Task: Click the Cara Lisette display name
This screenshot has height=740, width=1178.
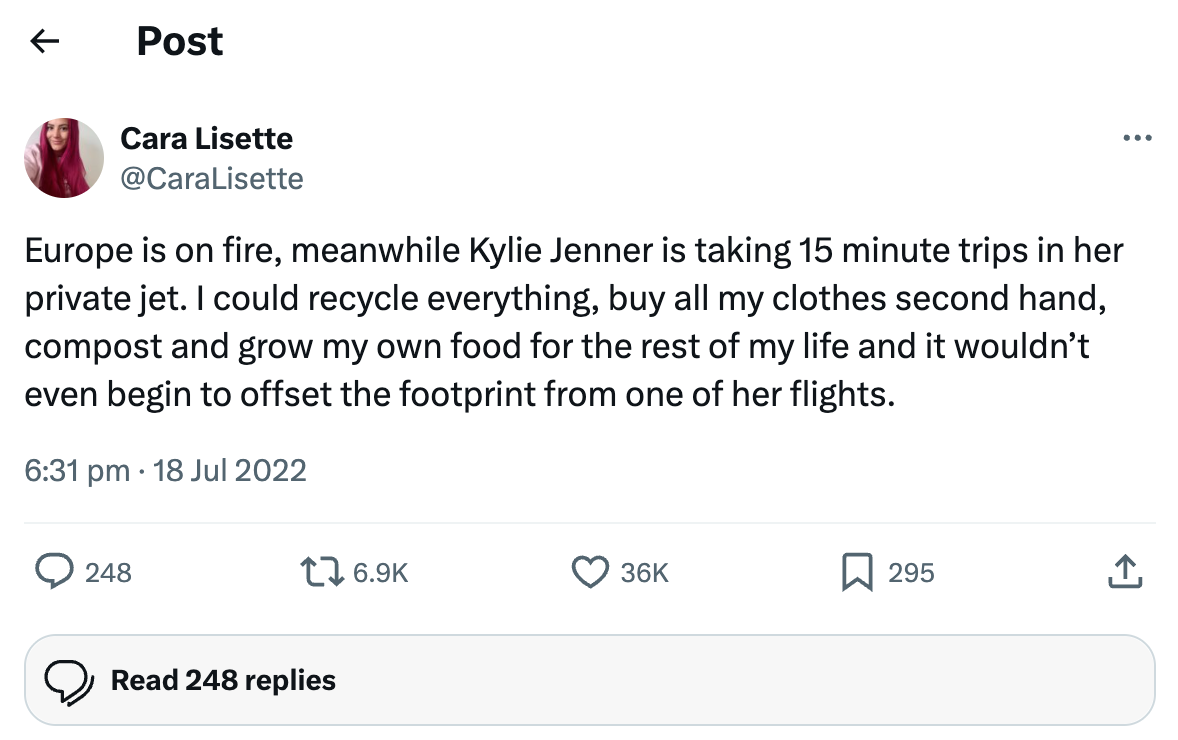Action: [206, 138]
